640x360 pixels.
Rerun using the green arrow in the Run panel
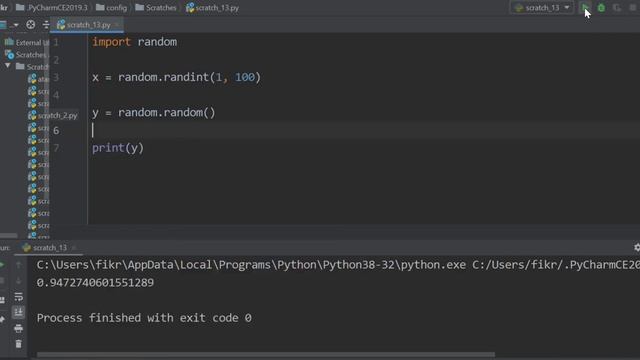tap(2, 265)
